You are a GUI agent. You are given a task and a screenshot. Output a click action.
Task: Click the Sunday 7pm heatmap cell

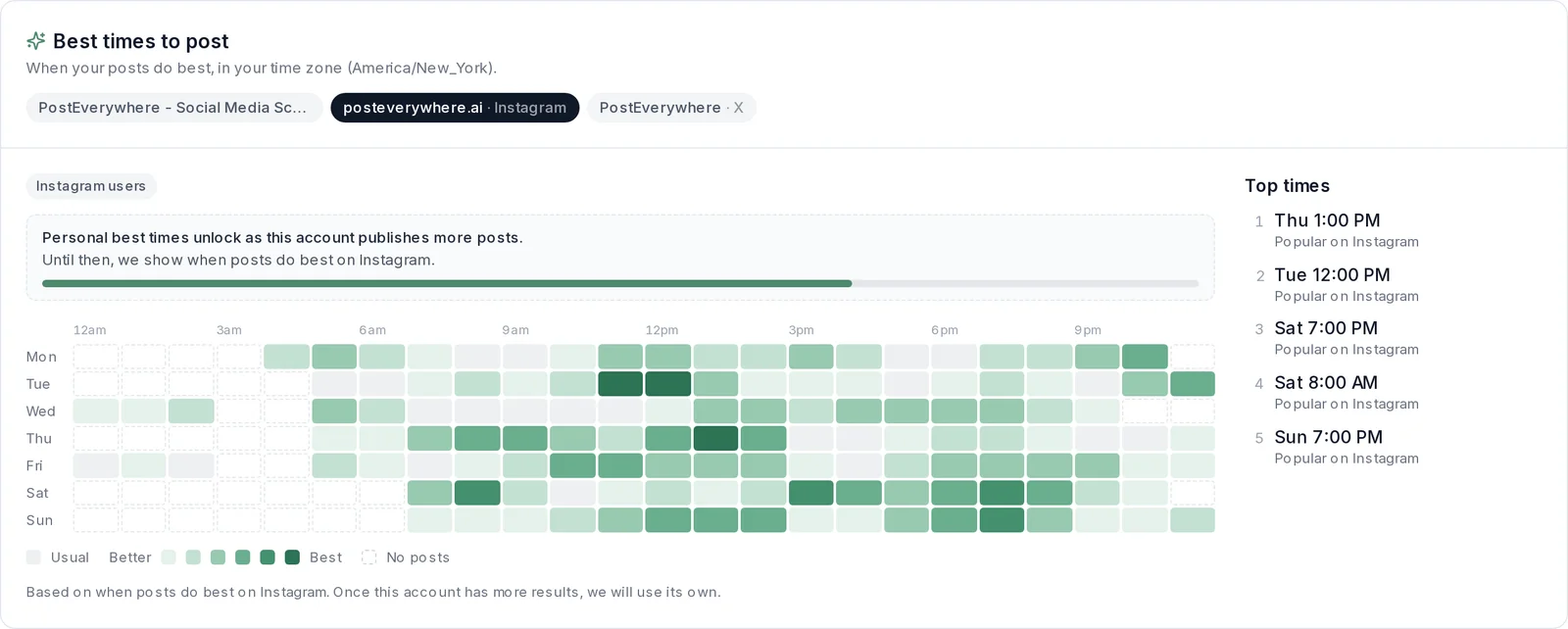(1002, 520)
